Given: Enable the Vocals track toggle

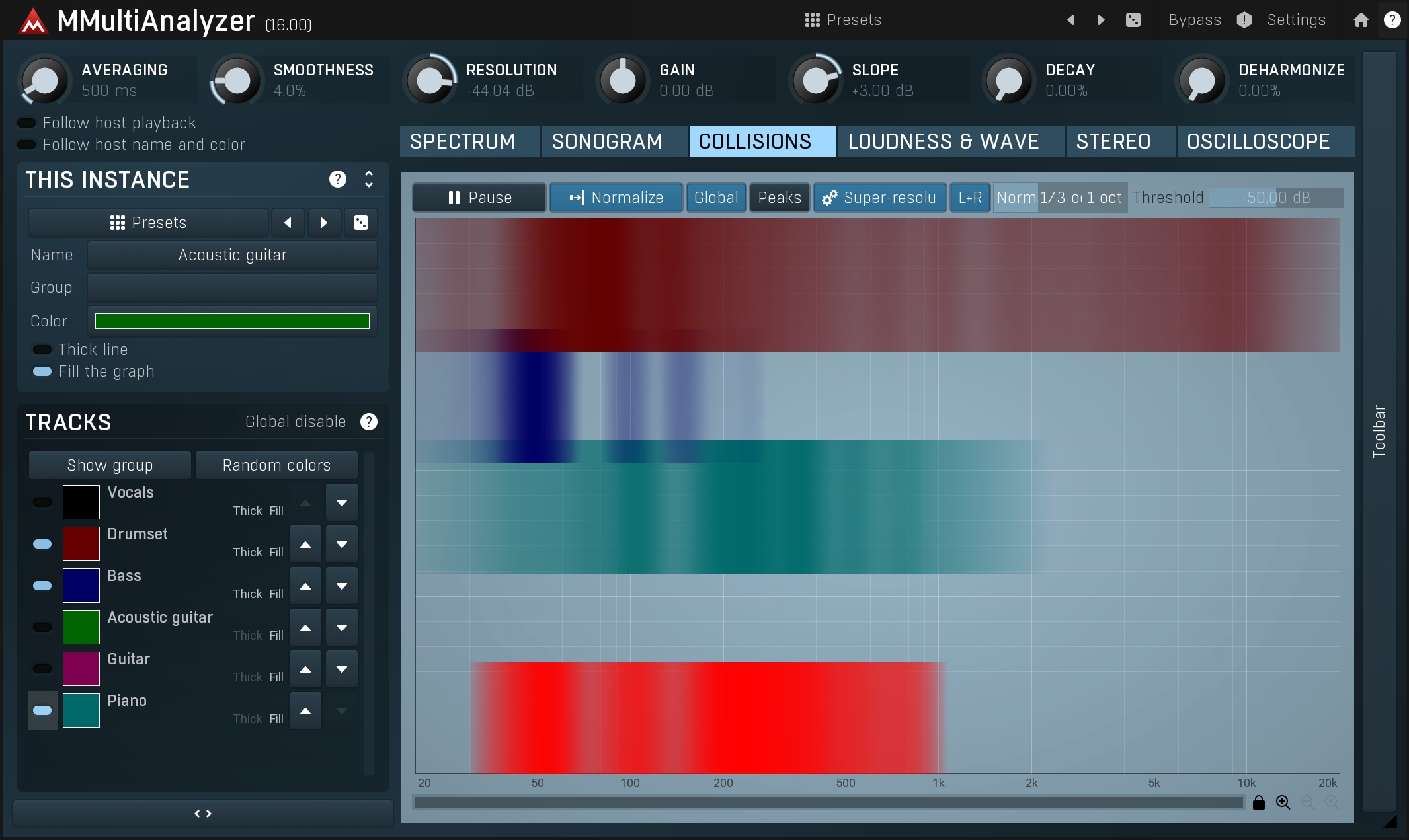Looking at the screenshot, I should 42,502.
